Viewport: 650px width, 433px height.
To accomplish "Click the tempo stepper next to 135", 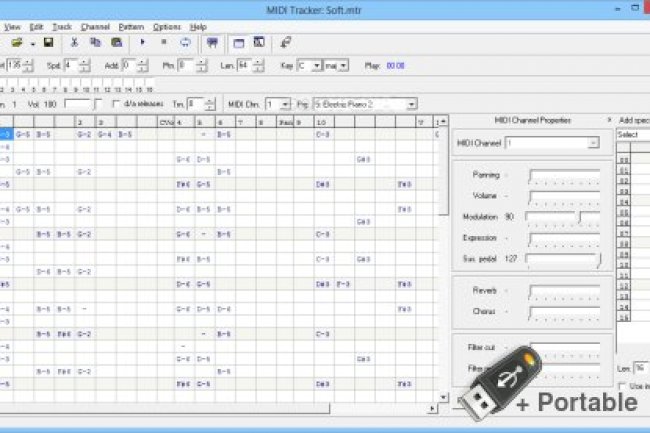I will 28,65.
